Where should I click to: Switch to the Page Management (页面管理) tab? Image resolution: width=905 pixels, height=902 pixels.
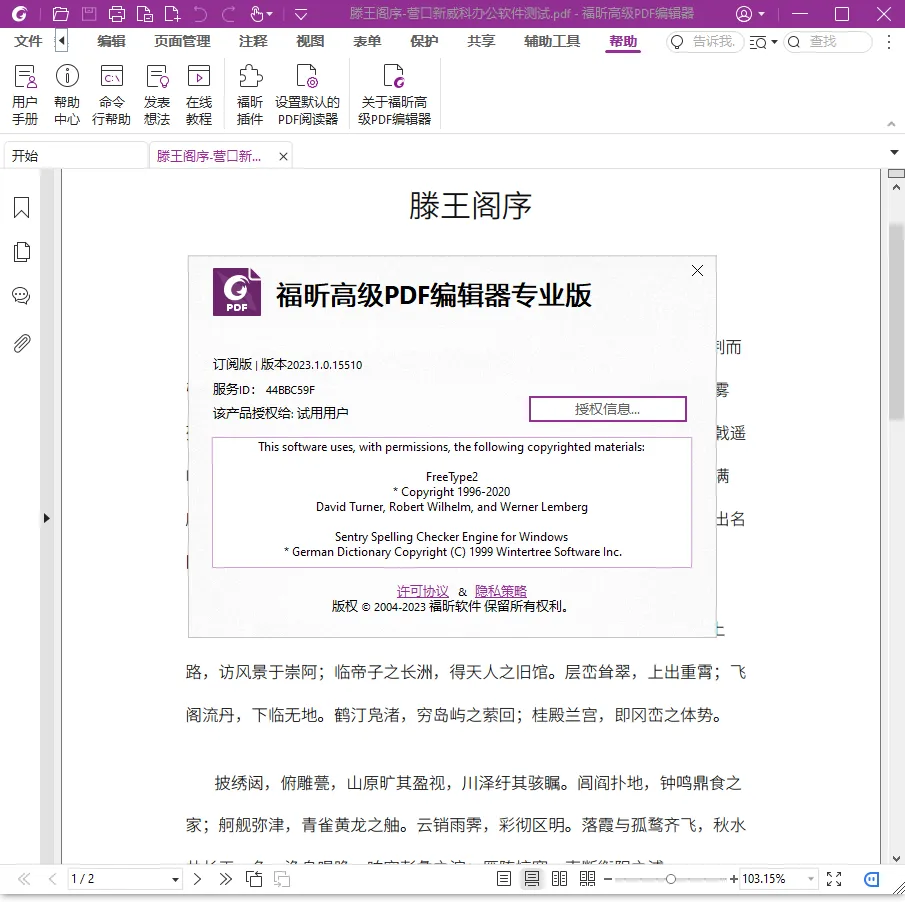(x=182, y=41)
